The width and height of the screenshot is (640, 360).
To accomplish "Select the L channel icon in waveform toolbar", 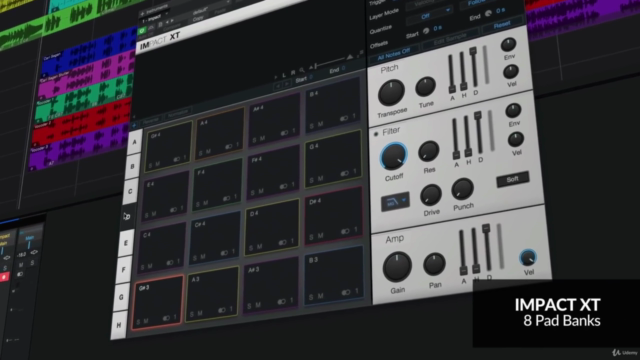I will coord(284,75).
